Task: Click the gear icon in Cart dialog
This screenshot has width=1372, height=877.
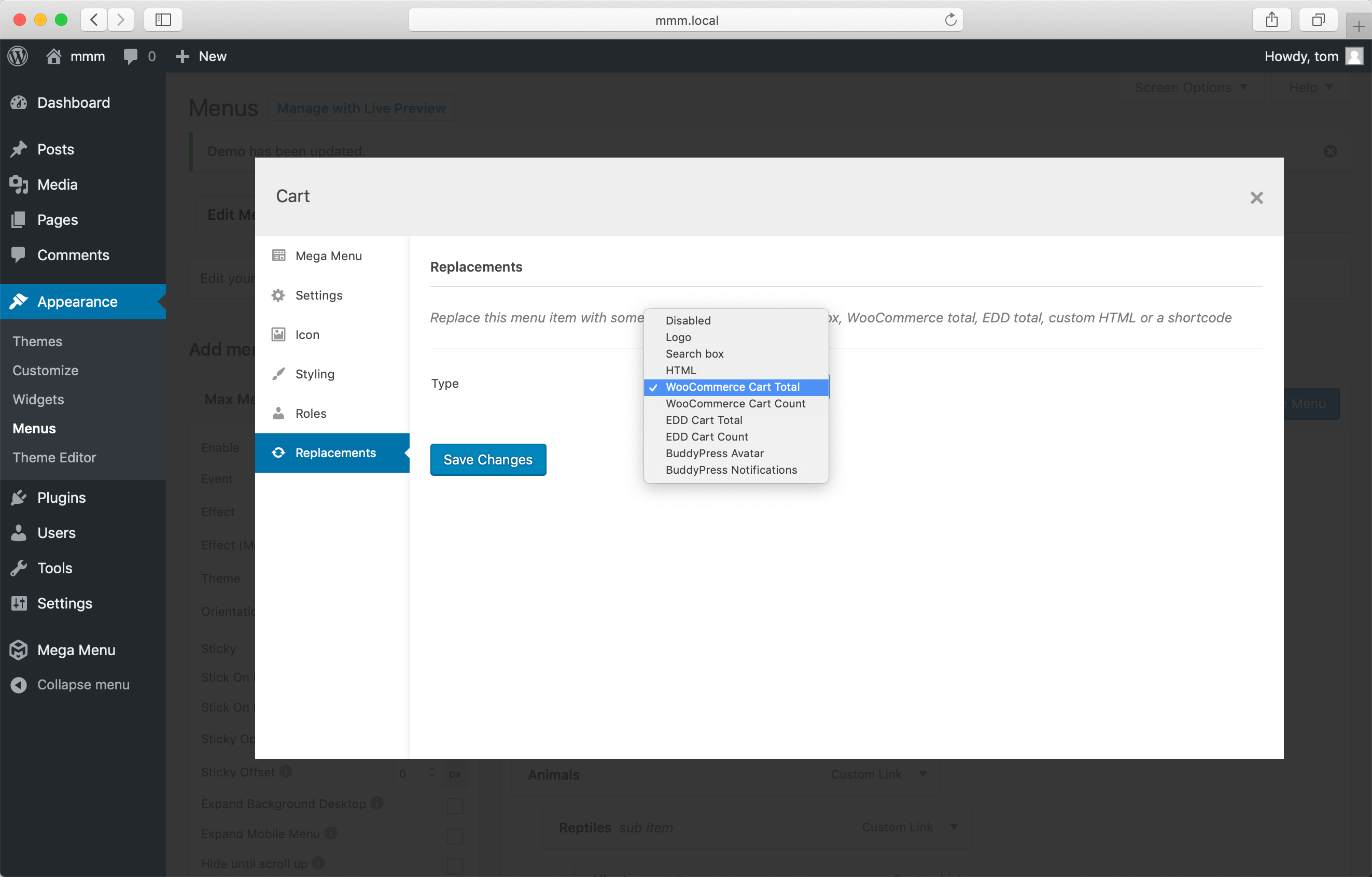Action: point(278,295)
